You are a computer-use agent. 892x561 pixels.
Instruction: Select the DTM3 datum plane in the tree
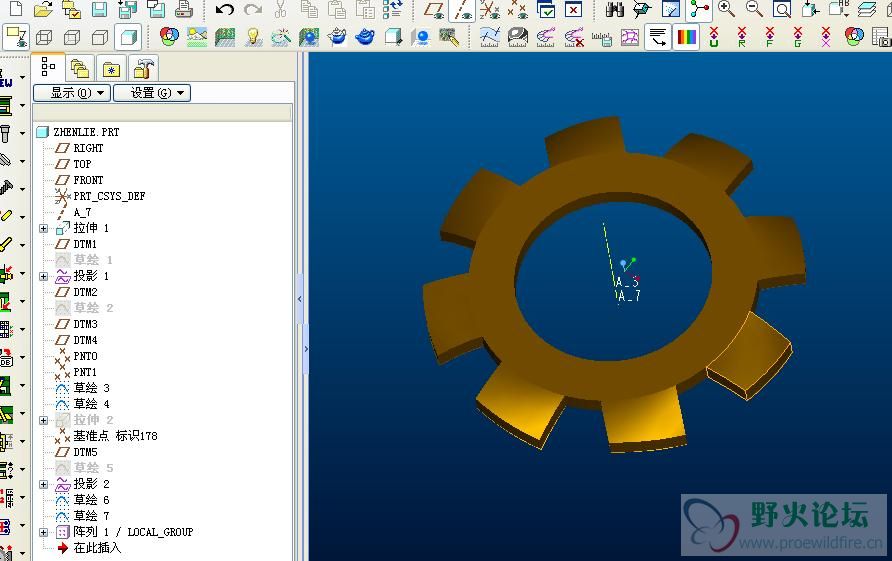pos(85,324)
